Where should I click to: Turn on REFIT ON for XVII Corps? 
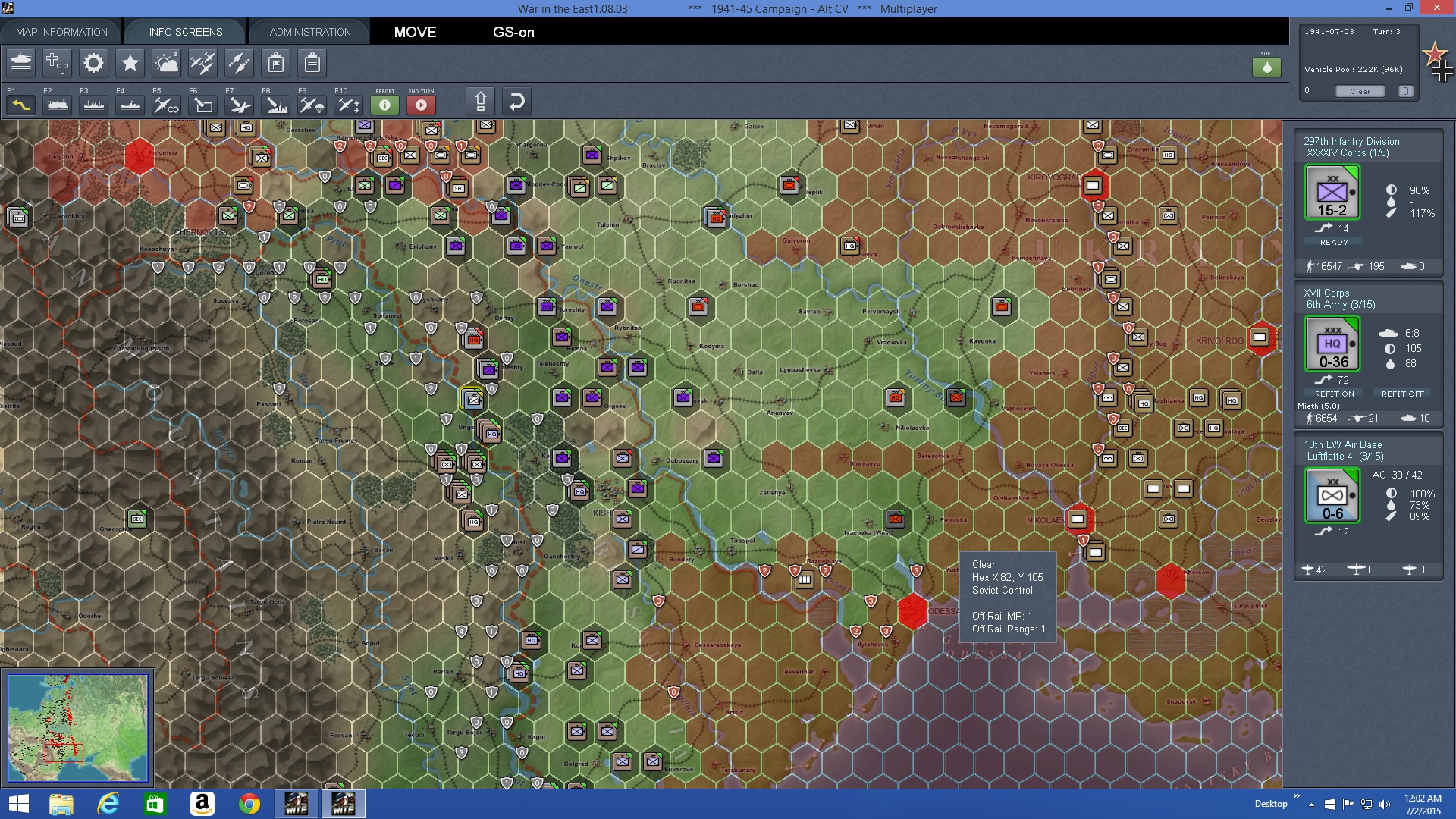click(1334, 394)
